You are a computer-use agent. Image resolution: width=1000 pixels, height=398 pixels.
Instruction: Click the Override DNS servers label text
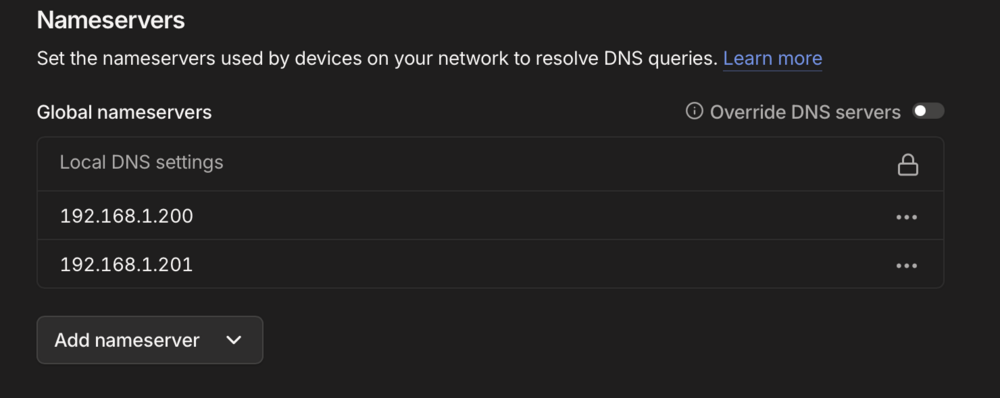click(805, 112)
